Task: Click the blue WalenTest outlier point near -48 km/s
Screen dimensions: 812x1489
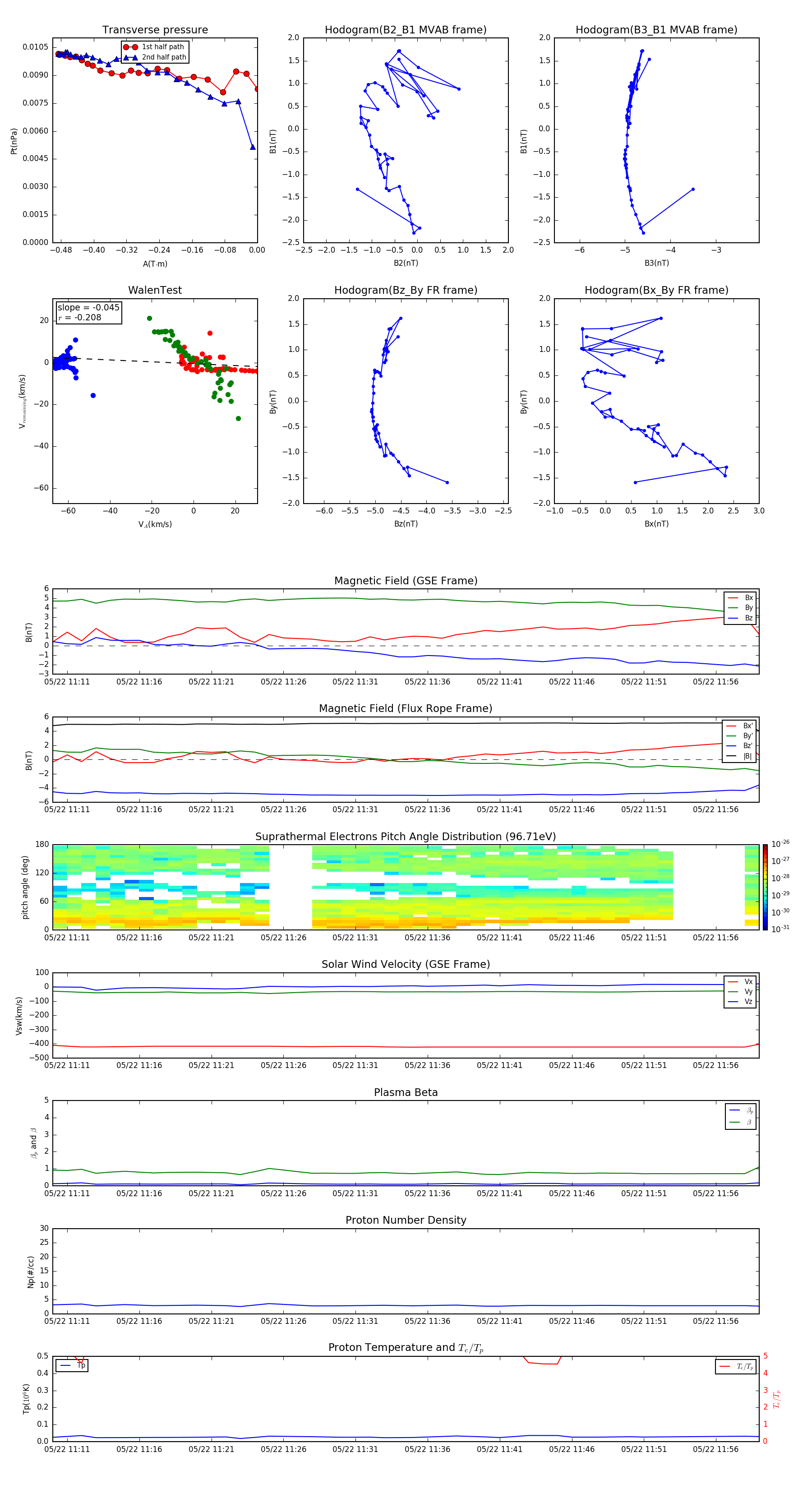Action: pyautogui.click(x=93, y=395)
